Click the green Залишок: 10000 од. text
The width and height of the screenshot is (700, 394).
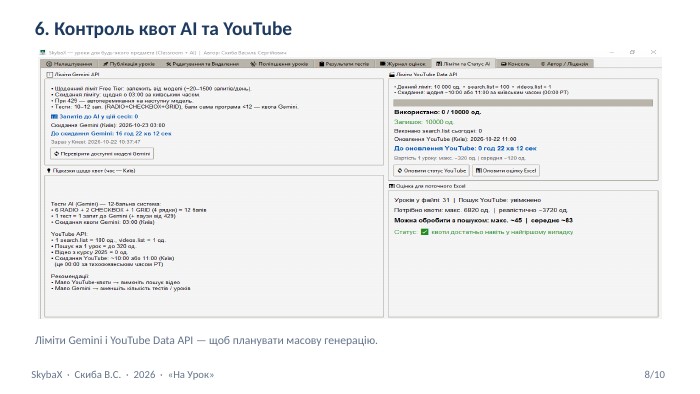[x=423, y=122]
